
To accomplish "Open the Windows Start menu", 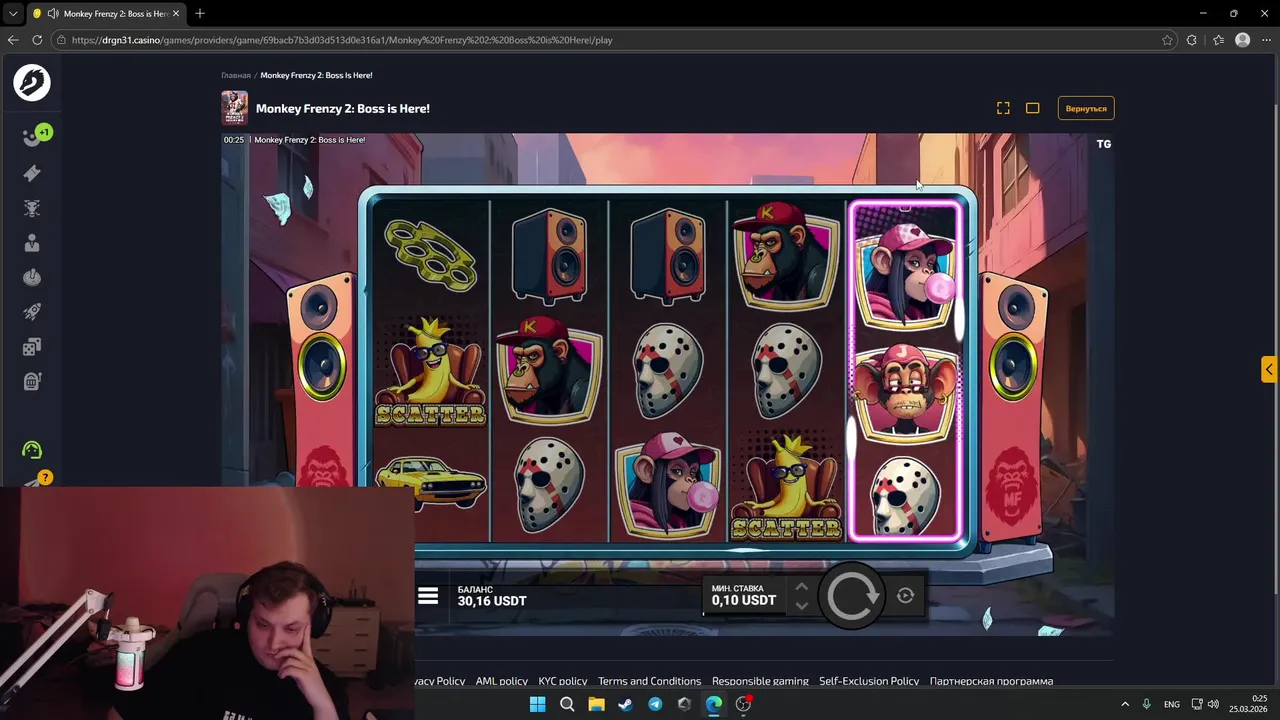I will 537,704.
